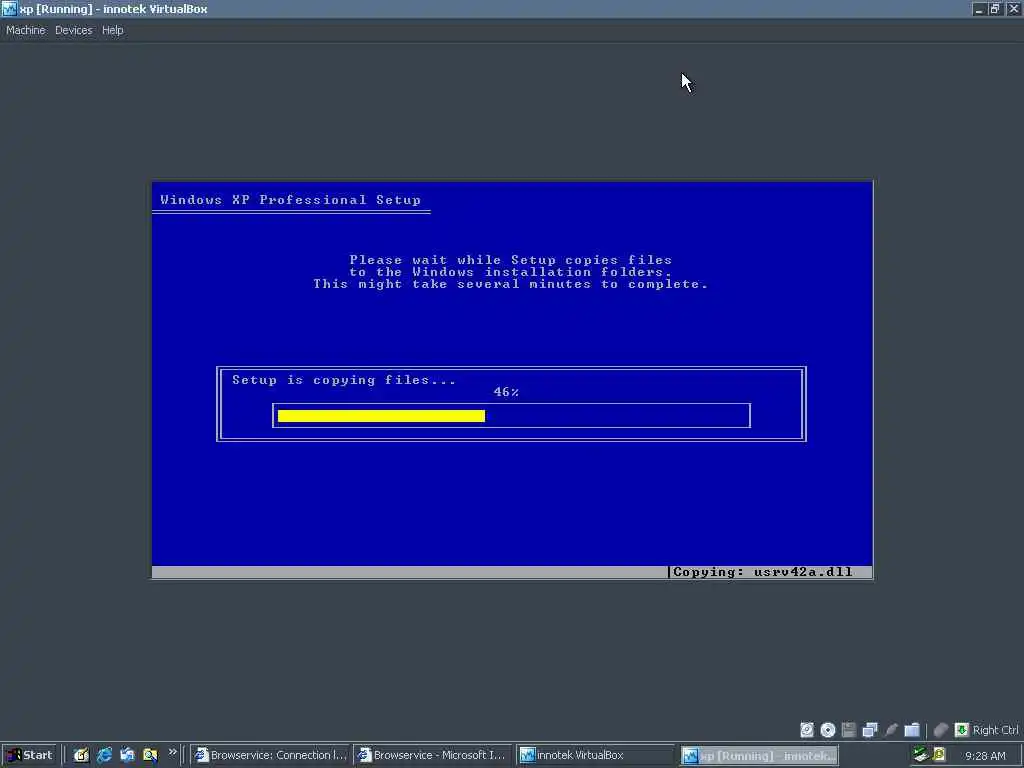1024x768 pixels.
Task: Open the search folder quick launch icon
Action: point(150,756)
